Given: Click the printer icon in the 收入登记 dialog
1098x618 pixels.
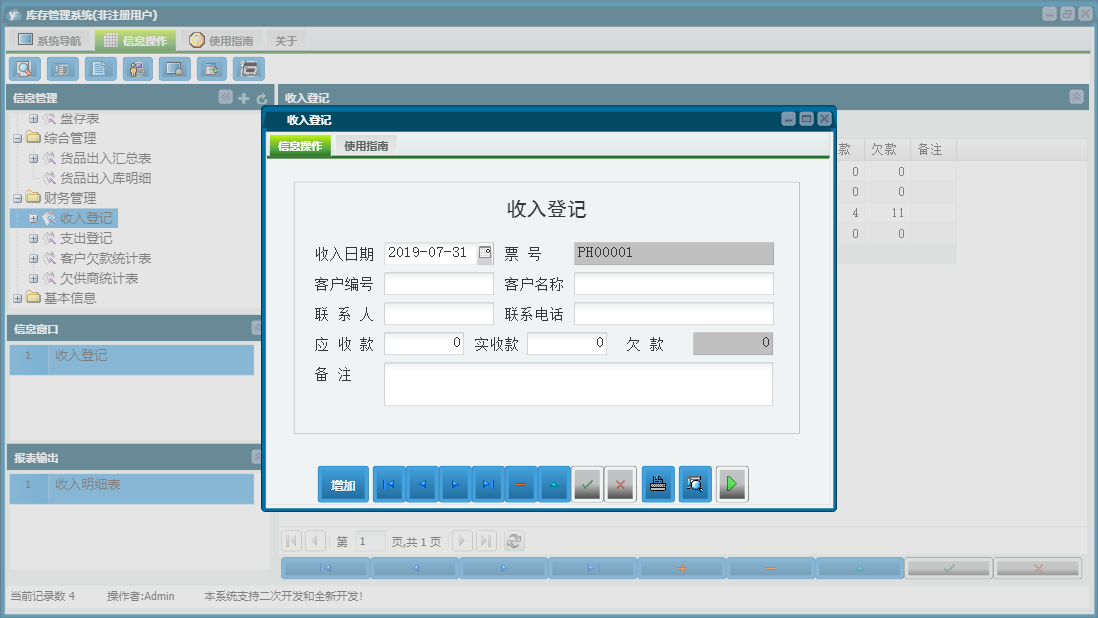Looking at the screenshot, I should click(657, 484).
